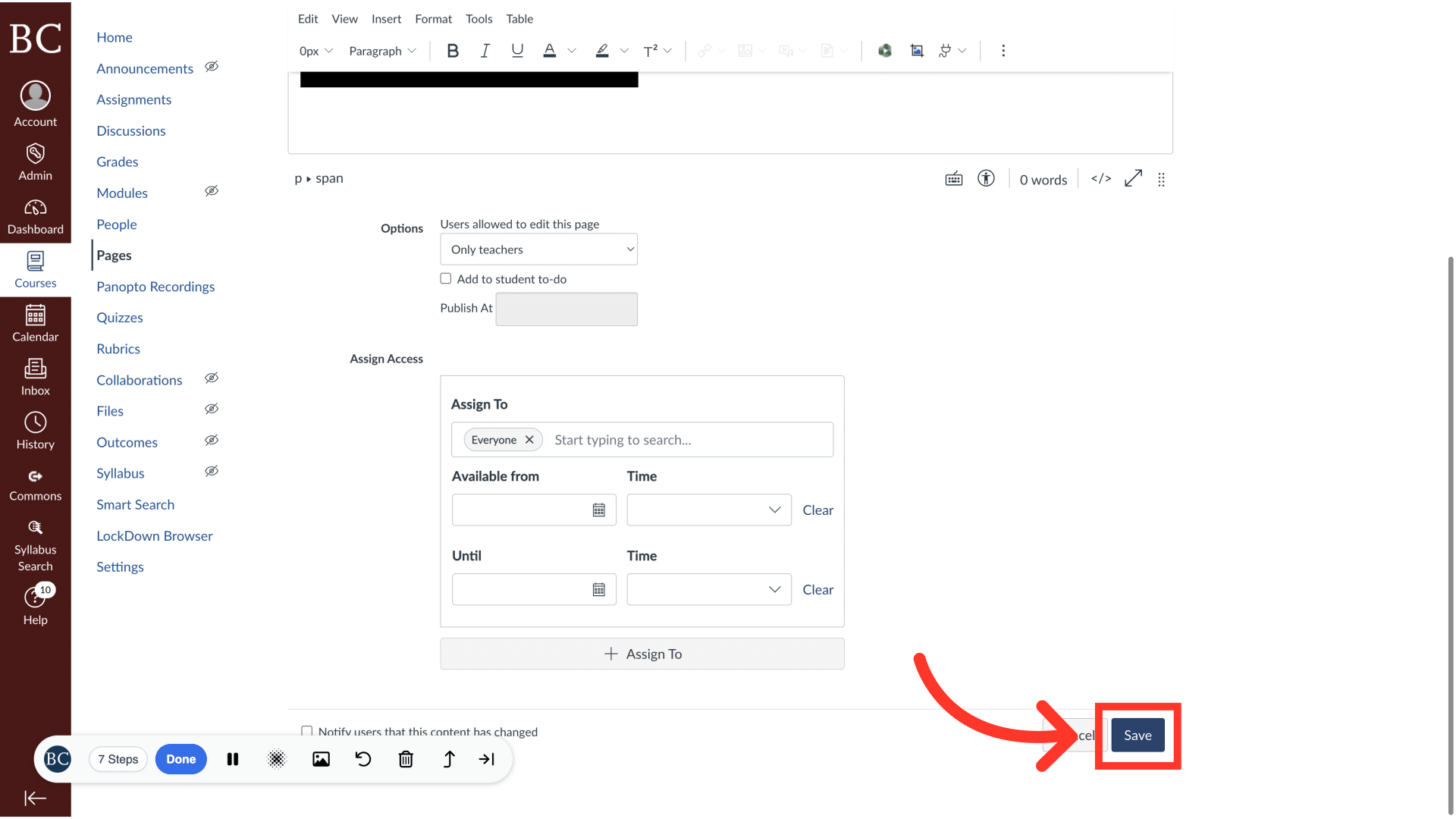This screenshot has height=819, width=1456.
Task: Expand the text highlight color dropdown
Action: pyautogui.click(x=624, y=51)
